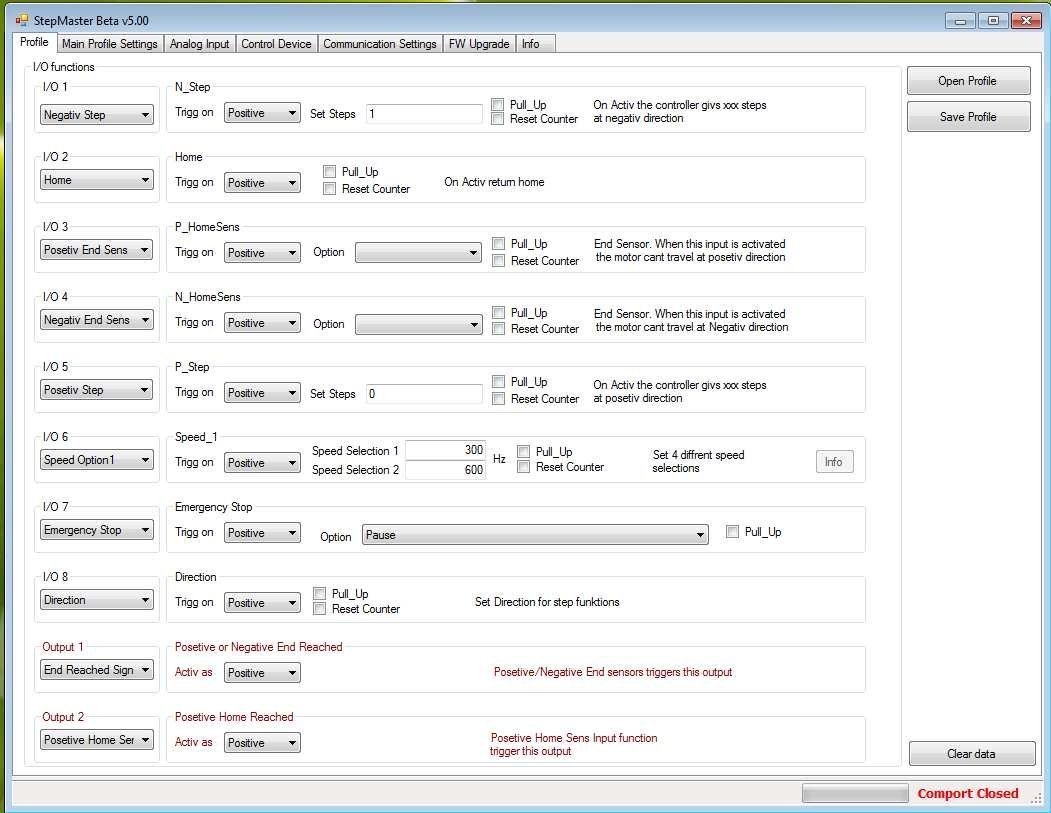Open the I/O 1 Negativ Step function dropdown
This screenshot has height=813, width=1051.
[97, 115]
